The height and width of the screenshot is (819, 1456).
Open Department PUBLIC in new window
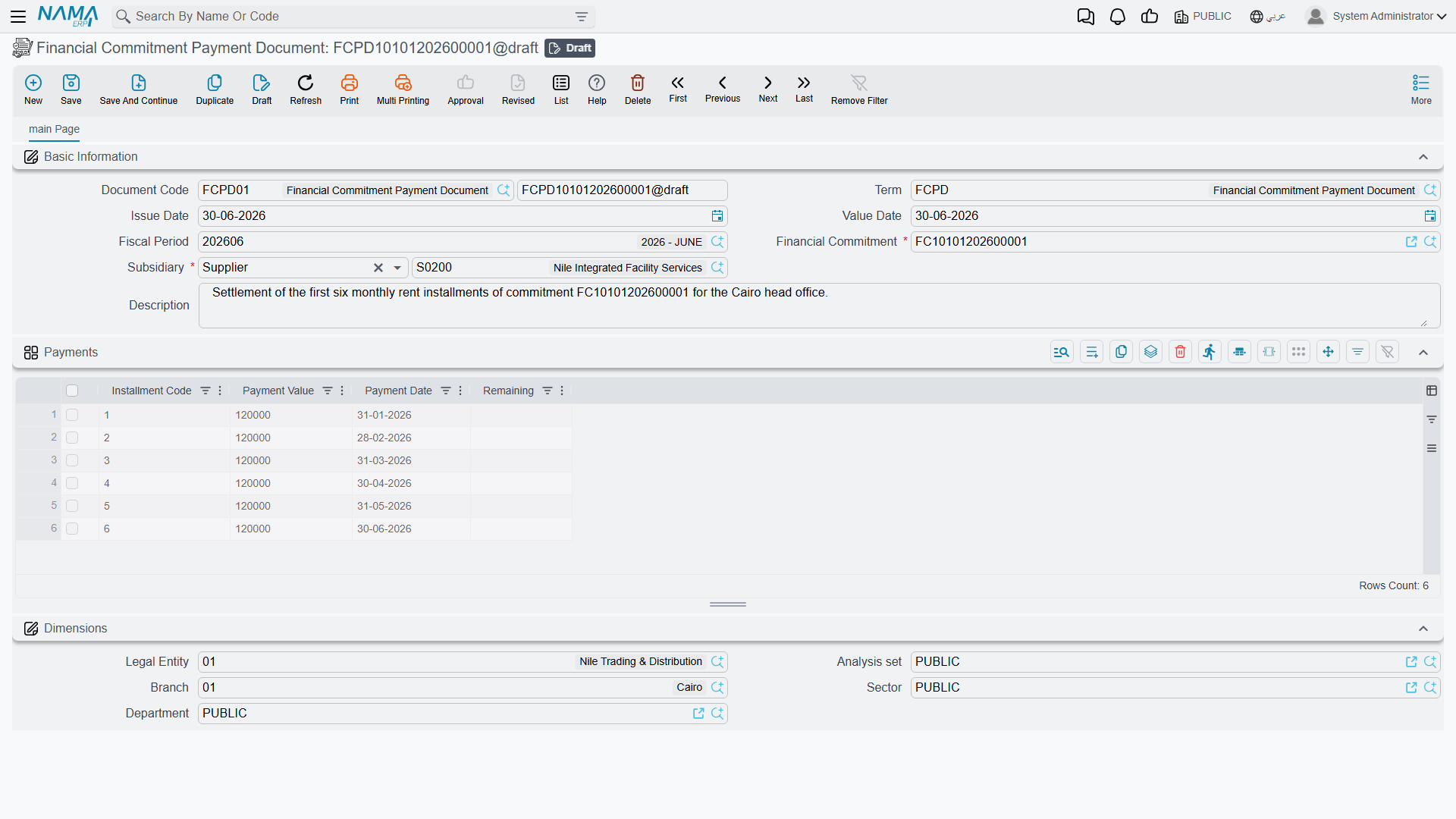click(x=698, y=714)
